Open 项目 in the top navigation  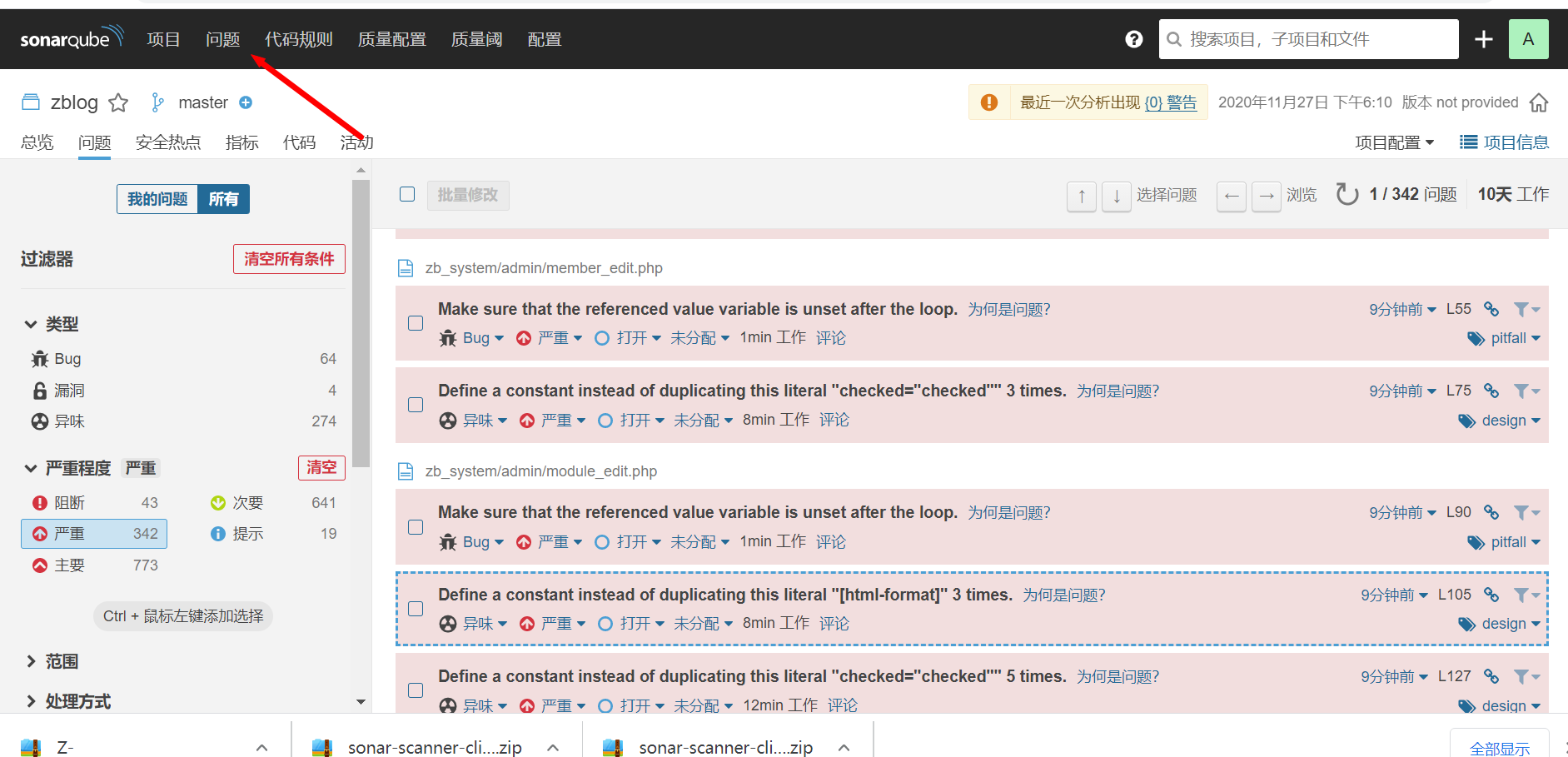pyautogui.click(x=163, y=39)
